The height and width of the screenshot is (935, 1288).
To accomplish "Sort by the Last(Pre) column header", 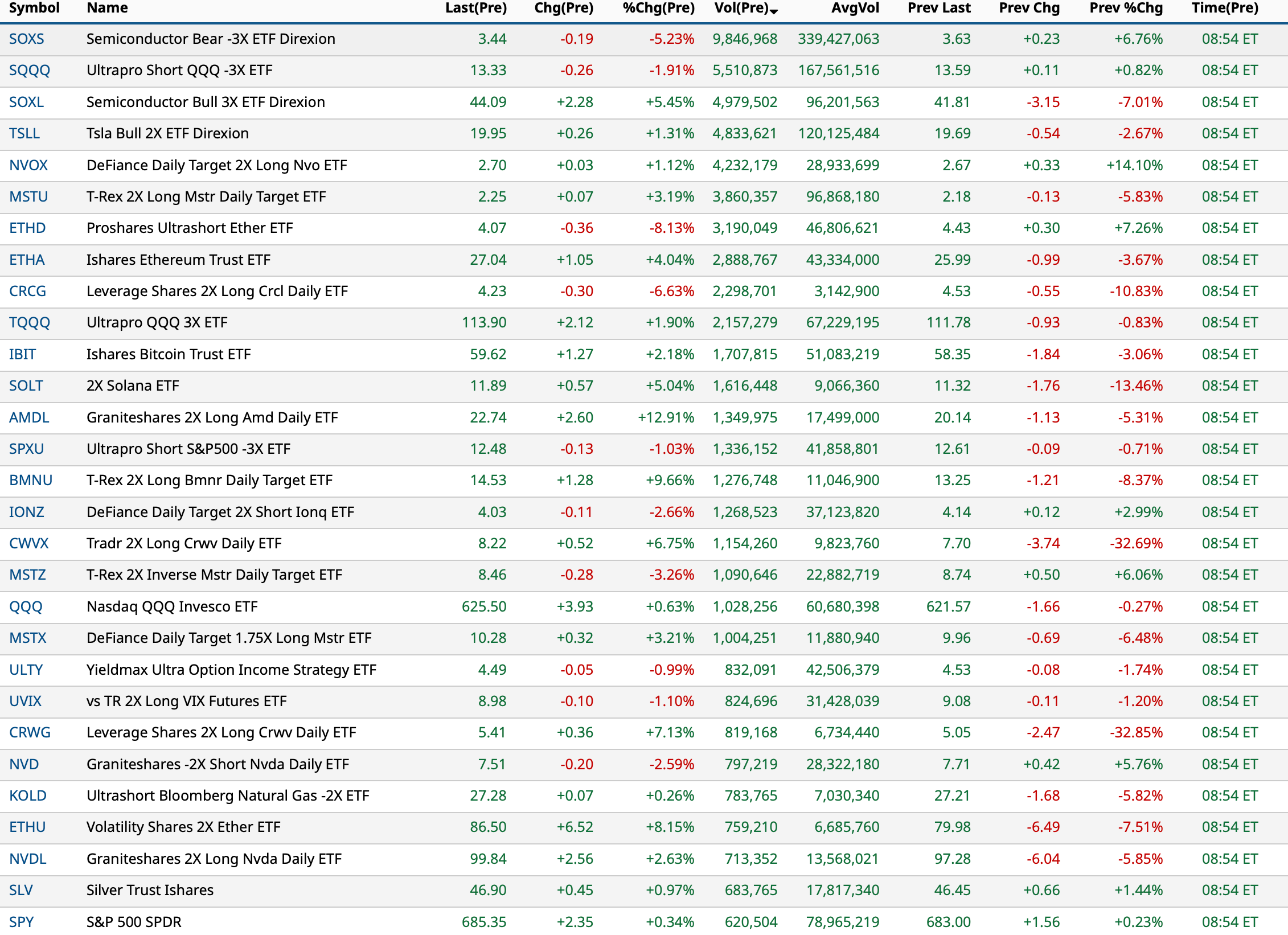I will point(475,8).
